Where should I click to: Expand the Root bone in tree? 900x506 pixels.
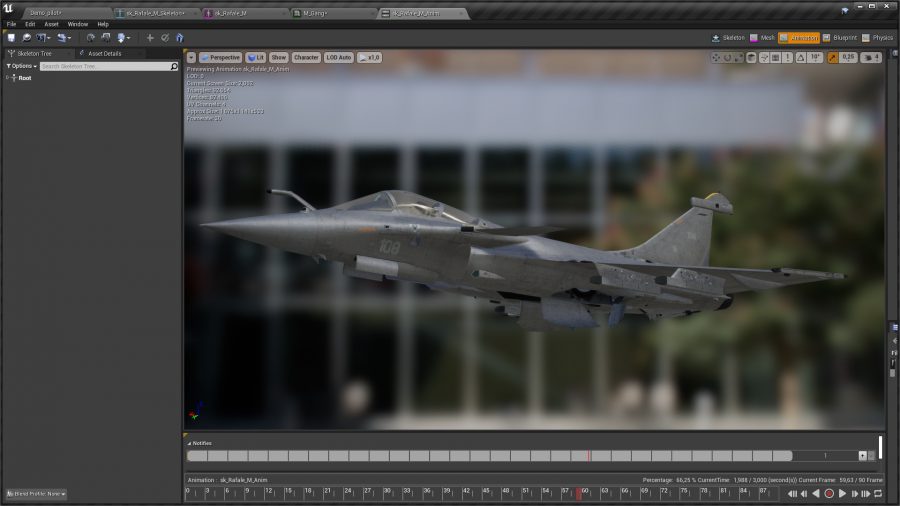point(7,78)
